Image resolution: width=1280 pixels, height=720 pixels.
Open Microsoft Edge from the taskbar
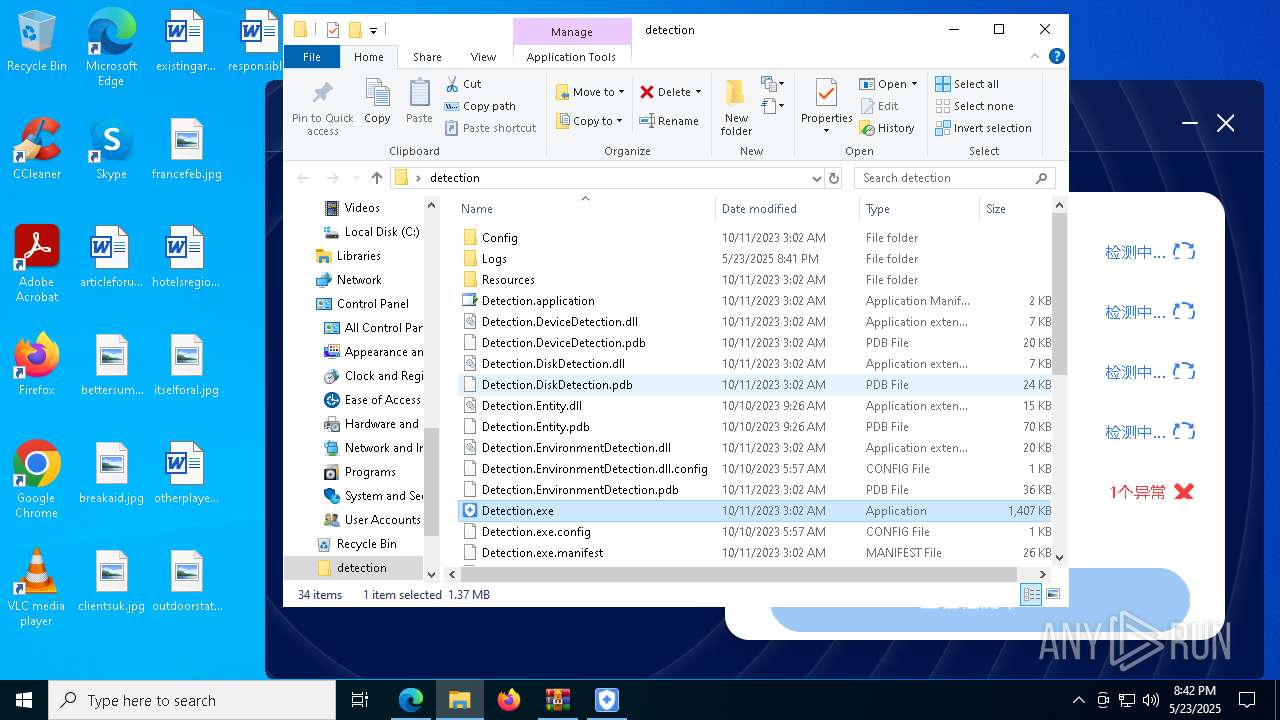[x=411, y=700]
